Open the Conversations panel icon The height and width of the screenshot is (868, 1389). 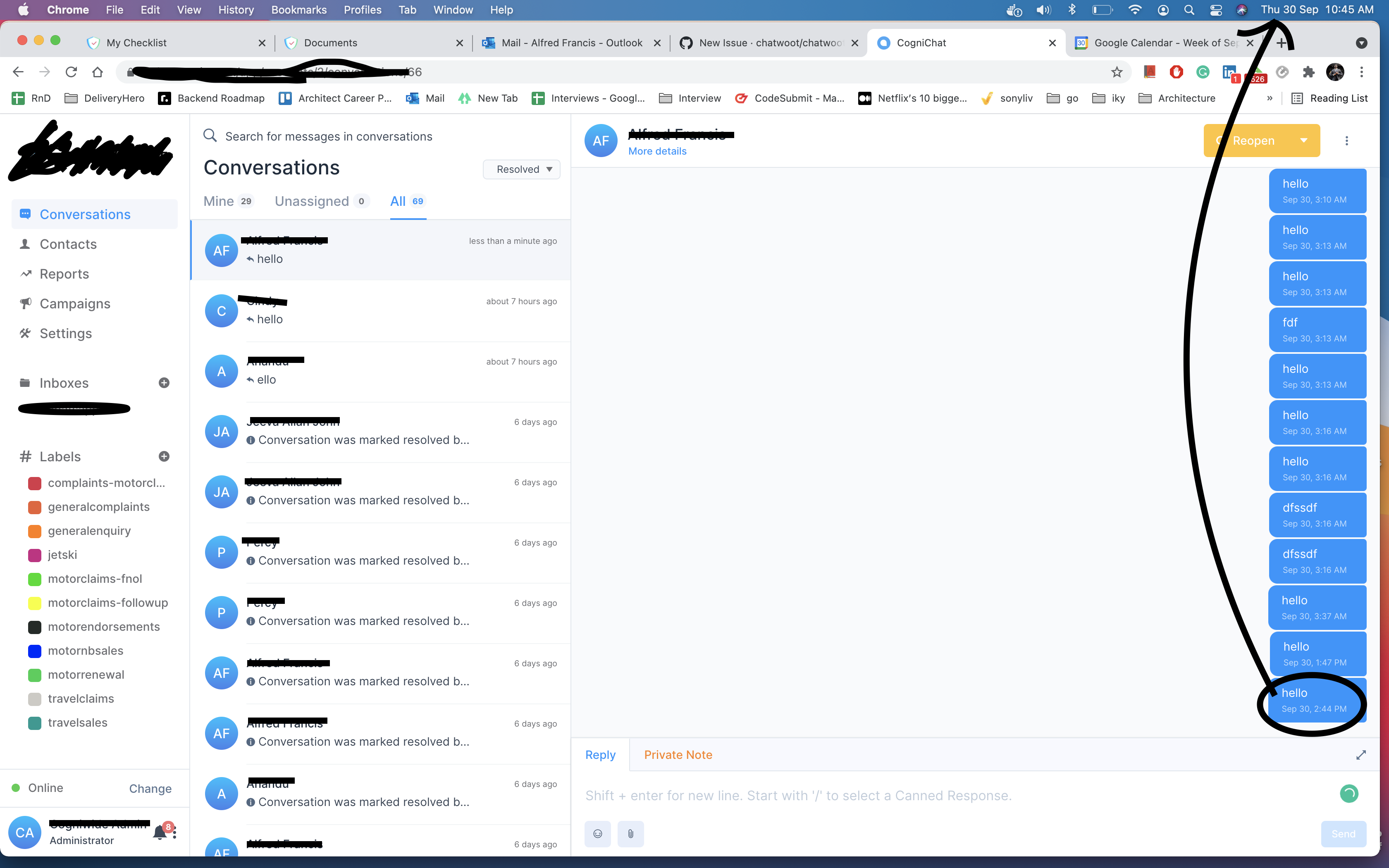coord(25,214)
